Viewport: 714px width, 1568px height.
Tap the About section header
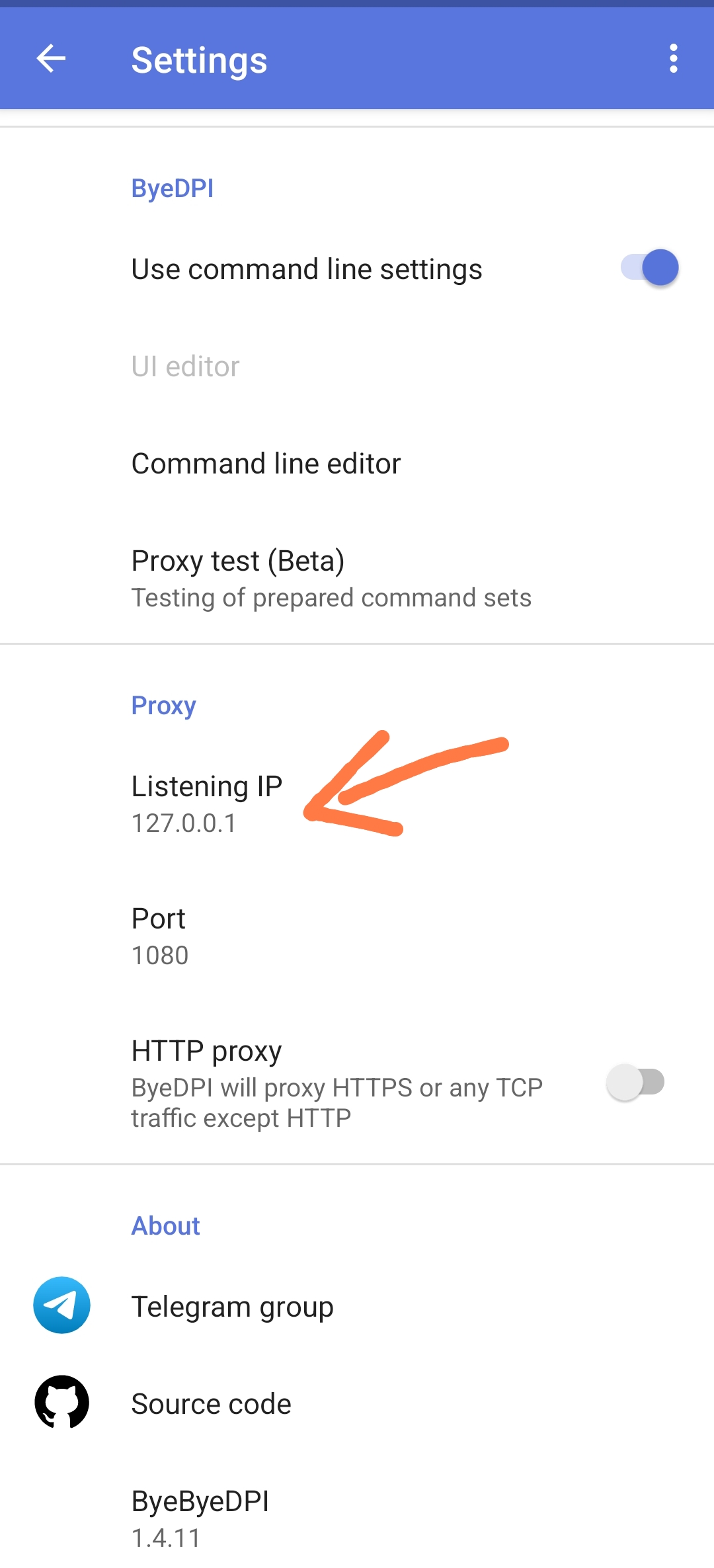pyautogui.click(x=165, y=1226)
